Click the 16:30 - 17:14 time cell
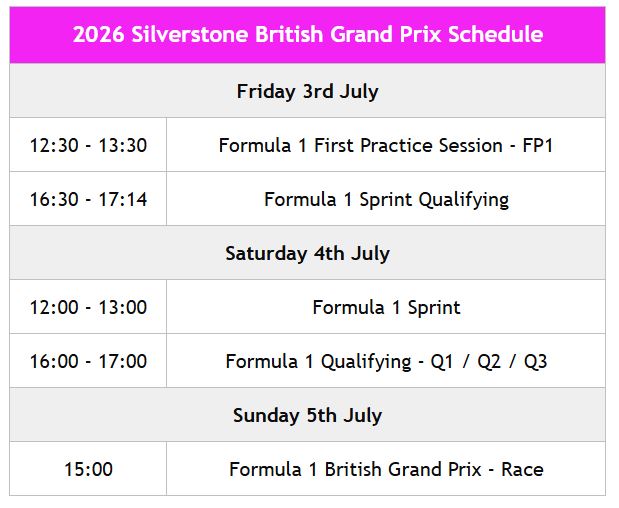This screenshot has width=619, height=508. [88, 200]
